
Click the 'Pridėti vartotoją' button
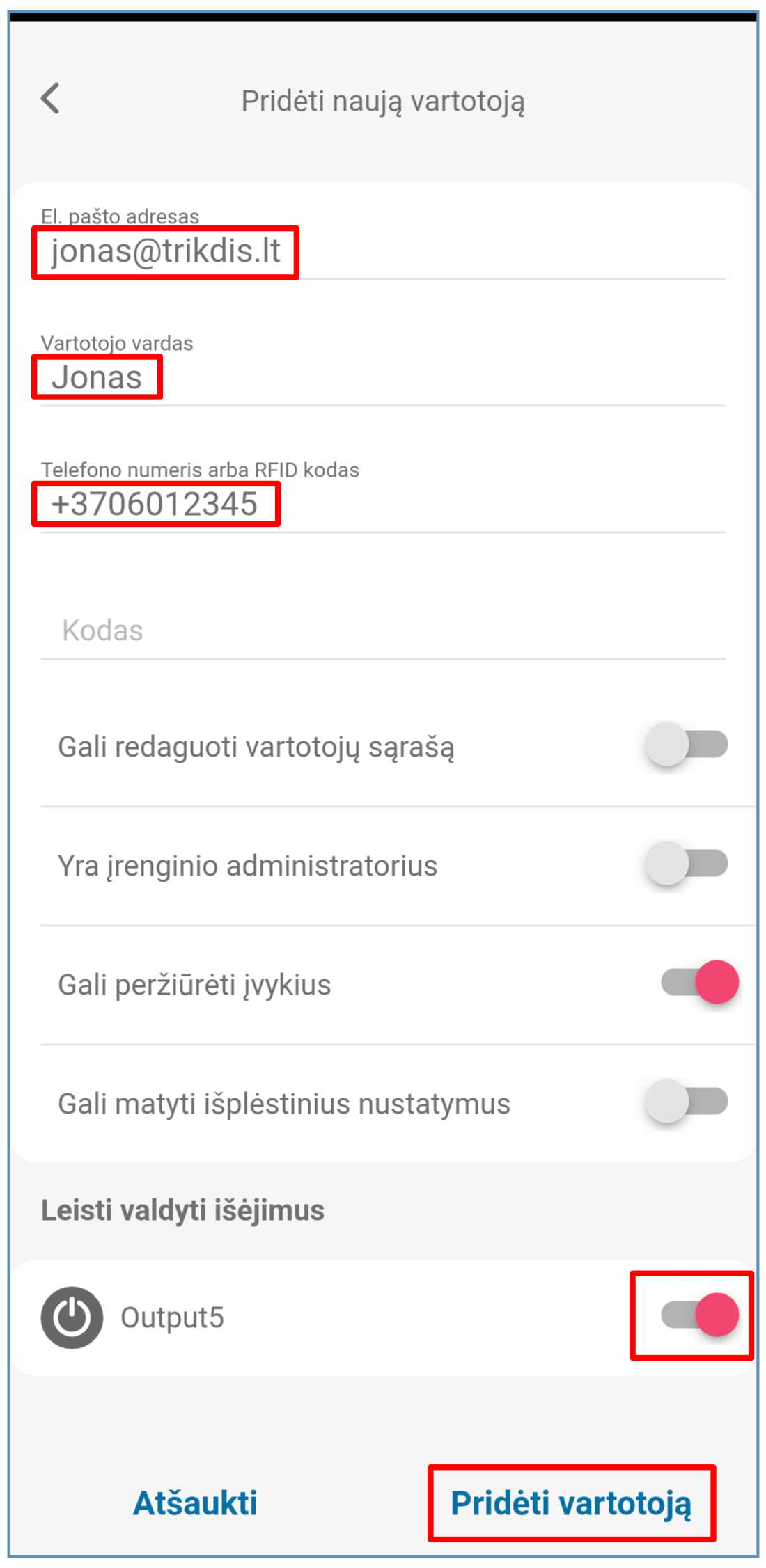[571, 1503]
